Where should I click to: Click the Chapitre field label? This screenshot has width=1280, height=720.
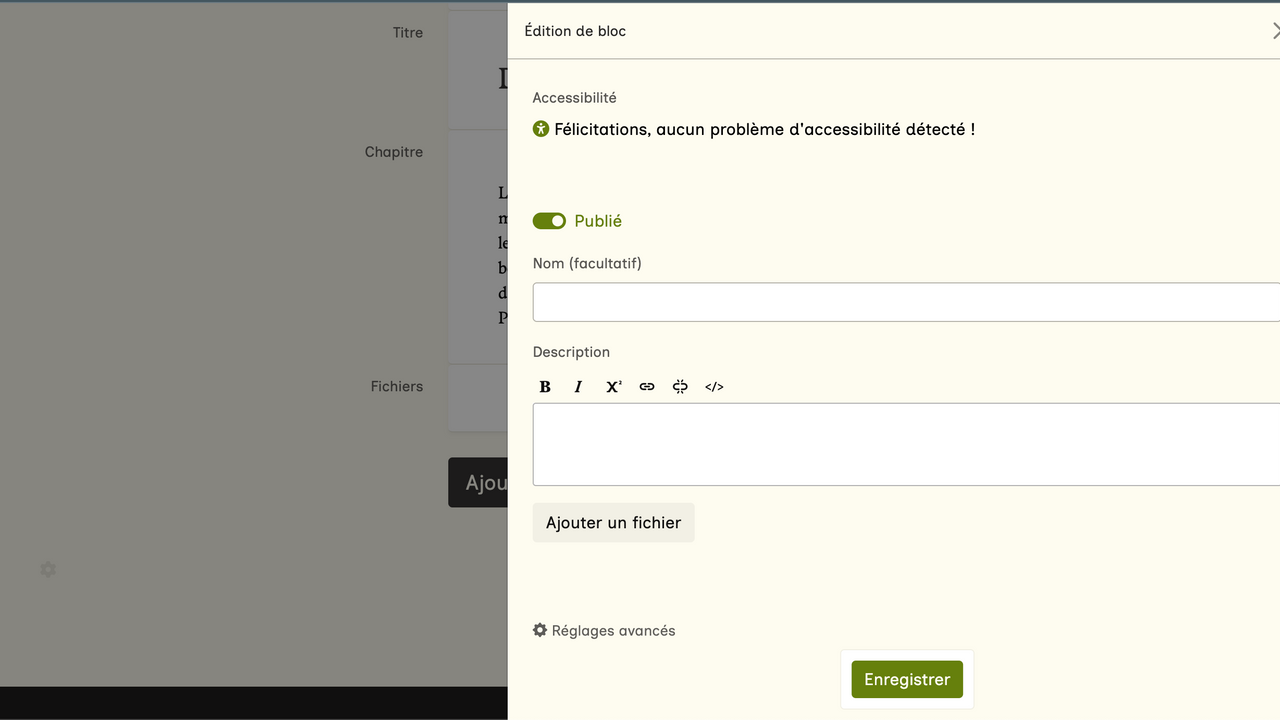pyautogui.click(x=394, y=152)
